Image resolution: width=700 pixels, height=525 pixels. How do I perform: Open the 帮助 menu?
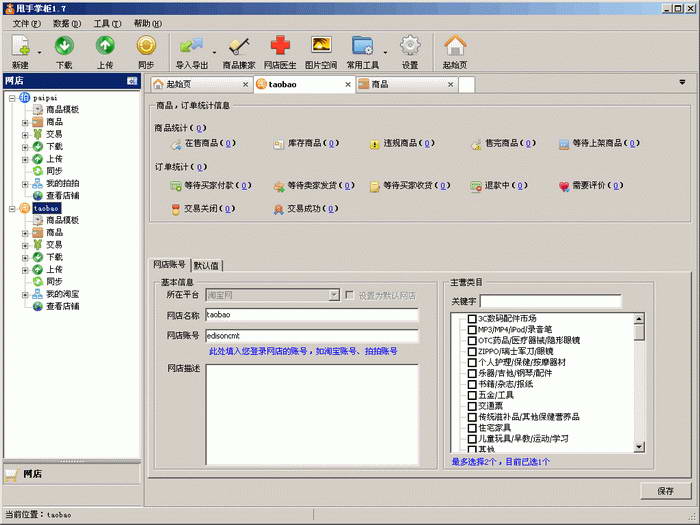tap(148, 24)
